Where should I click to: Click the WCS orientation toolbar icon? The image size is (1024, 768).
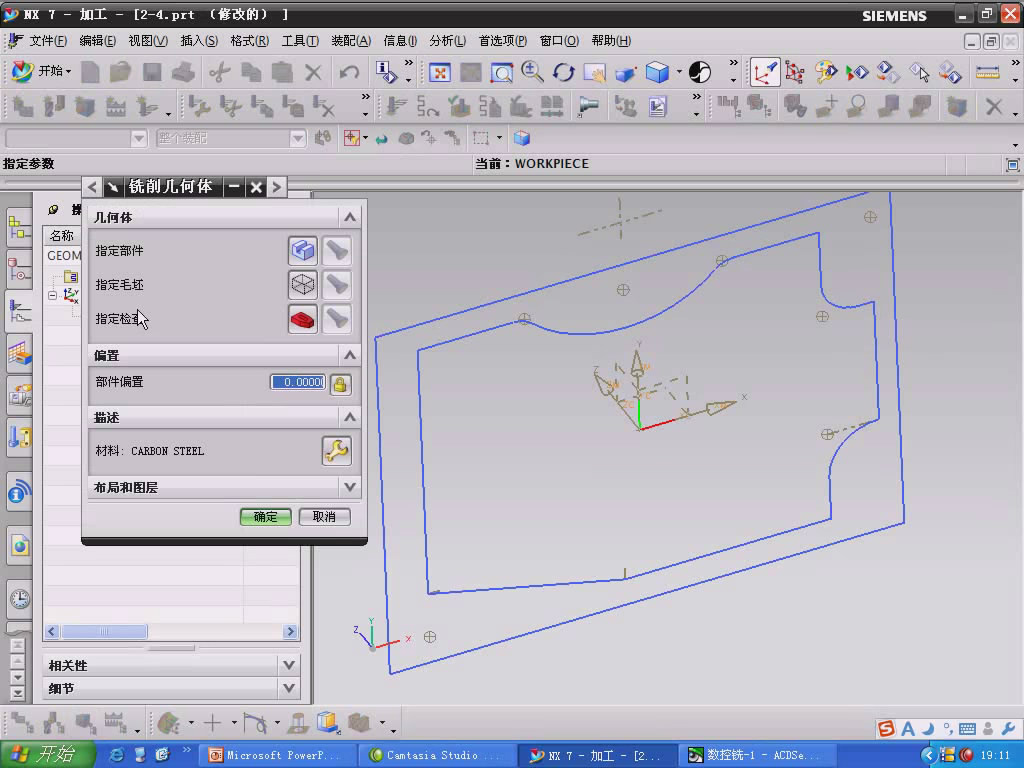(x=764, y=72)
